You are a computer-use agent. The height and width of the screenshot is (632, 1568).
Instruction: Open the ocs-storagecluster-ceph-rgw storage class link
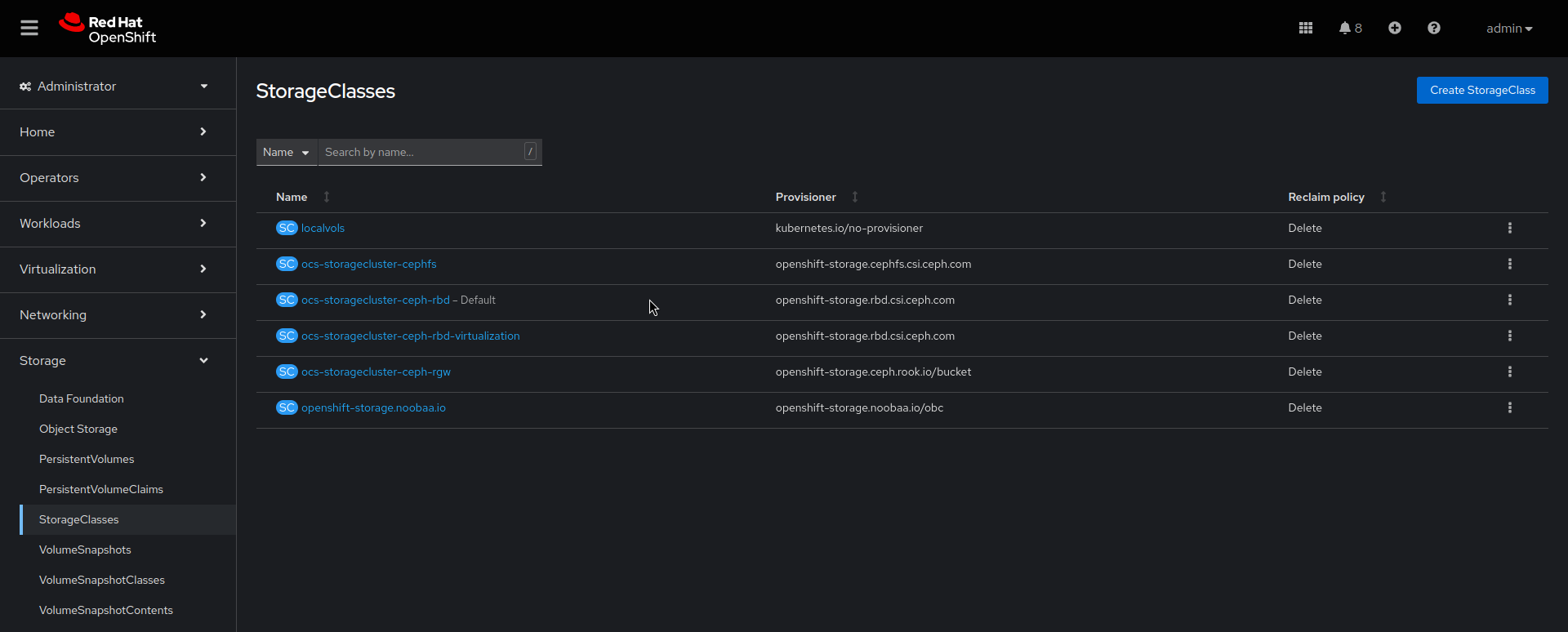coord(376,372)
